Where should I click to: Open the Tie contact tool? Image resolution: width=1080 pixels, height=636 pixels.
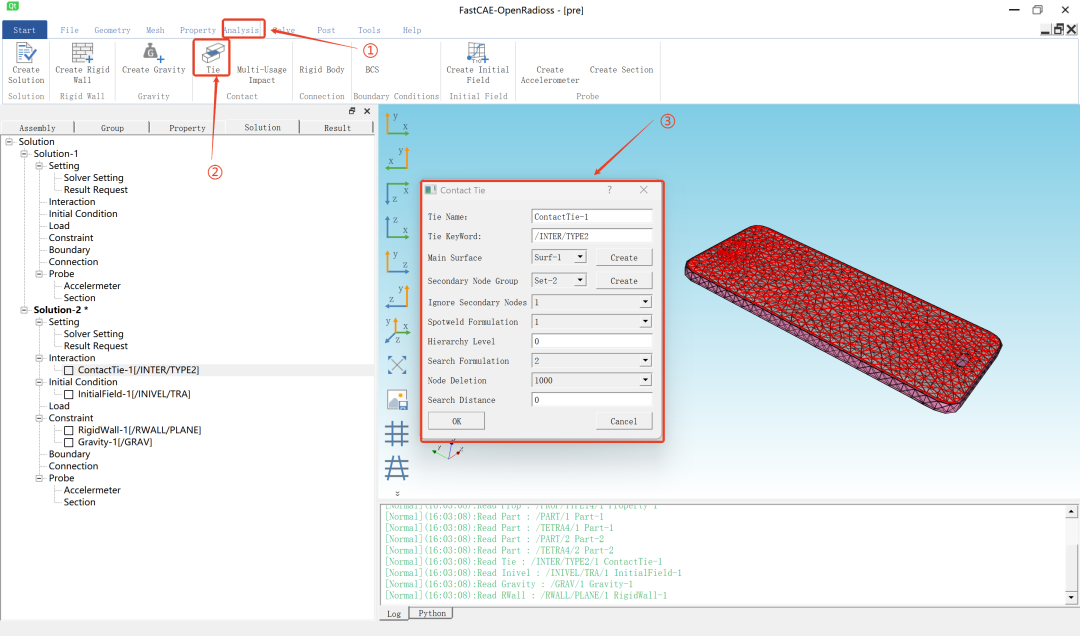[213, 58]
